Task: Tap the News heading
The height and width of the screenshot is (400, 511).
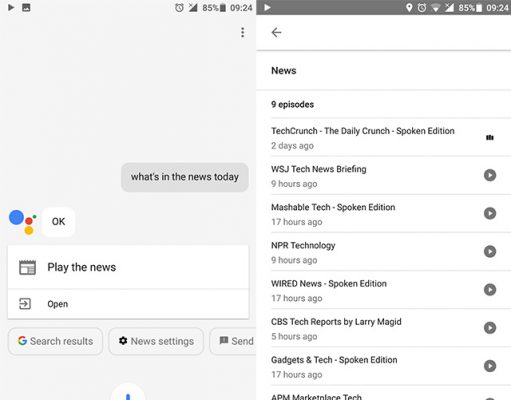Action: tap(283, 71)
